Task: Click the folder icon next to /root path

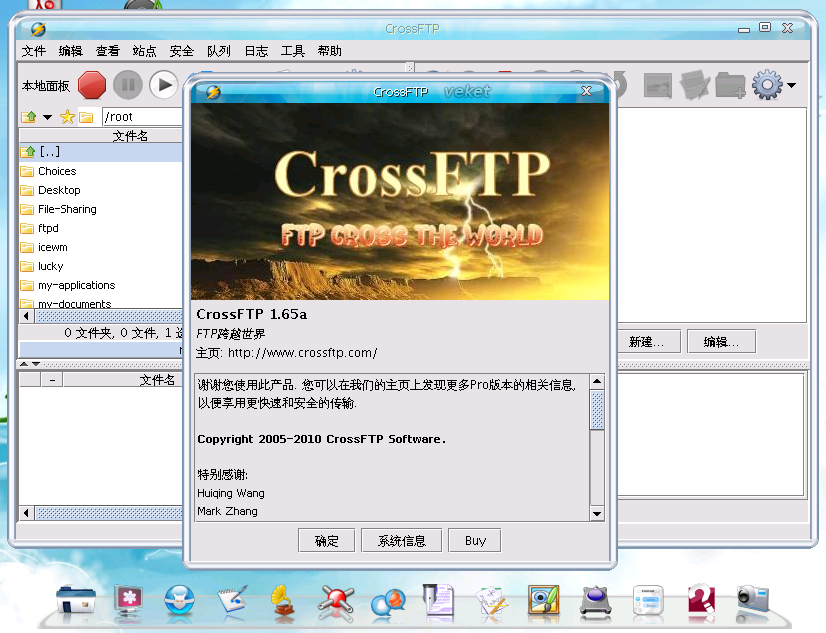Action: 86,117
